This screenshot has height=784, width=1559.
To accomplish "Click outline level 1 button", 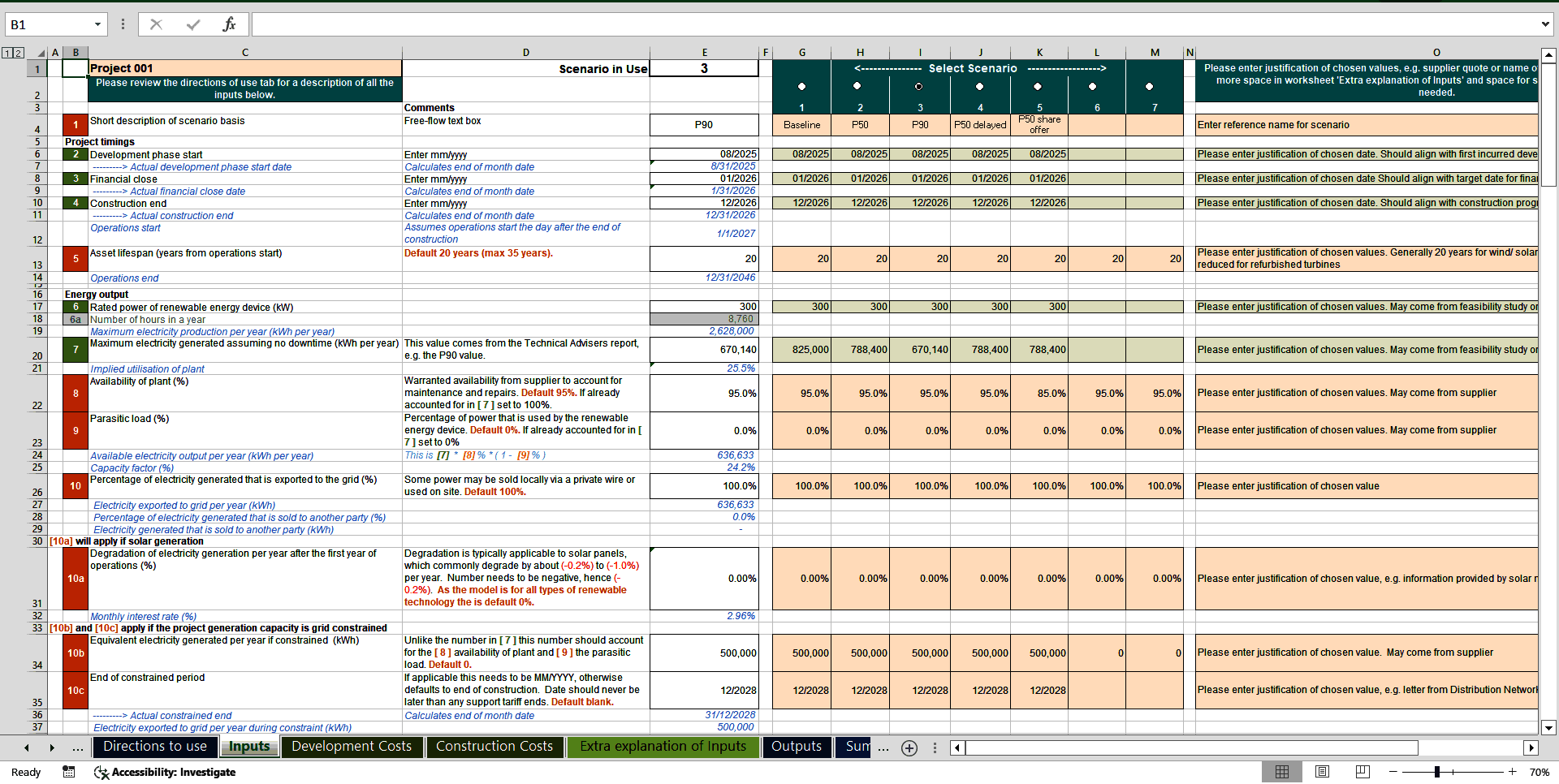I will (x=6, y=53).
